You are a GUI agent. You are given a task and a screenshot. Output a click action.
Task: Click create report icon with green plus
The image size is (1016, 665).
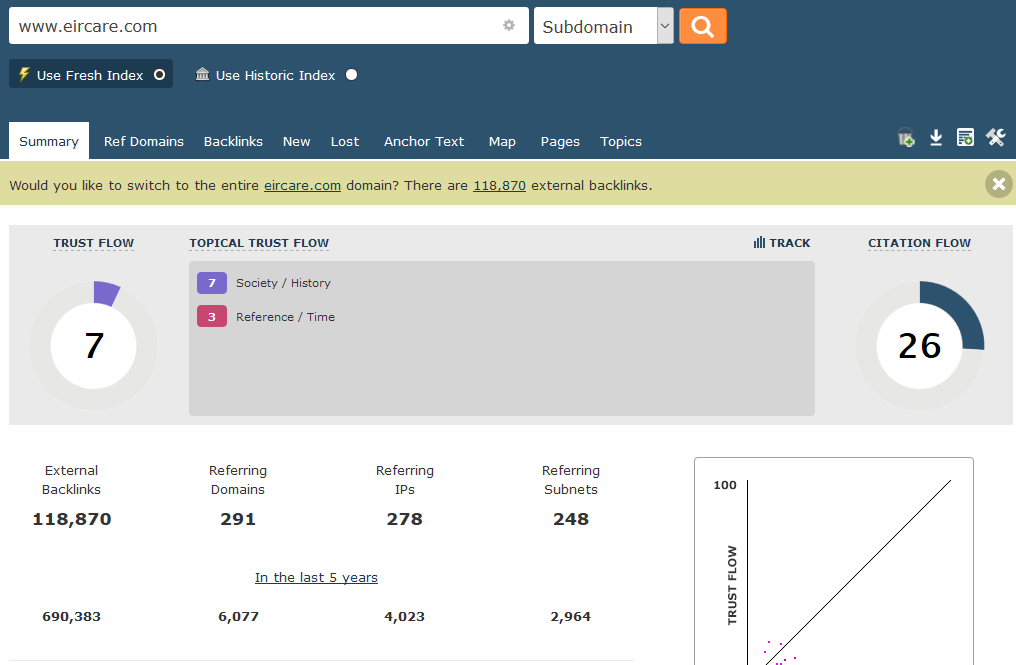(x=965, y=138)
